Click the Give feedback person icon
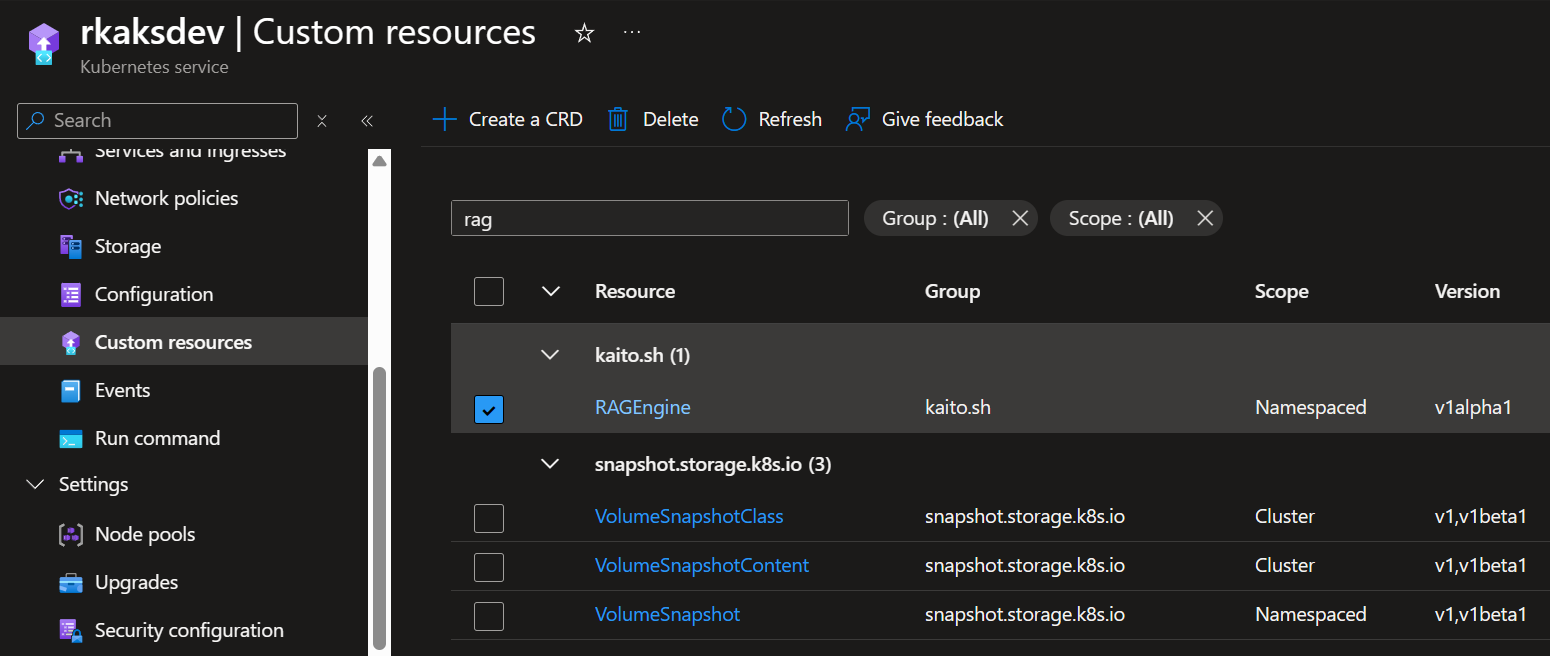The image size is (1550, 656). 858,120
